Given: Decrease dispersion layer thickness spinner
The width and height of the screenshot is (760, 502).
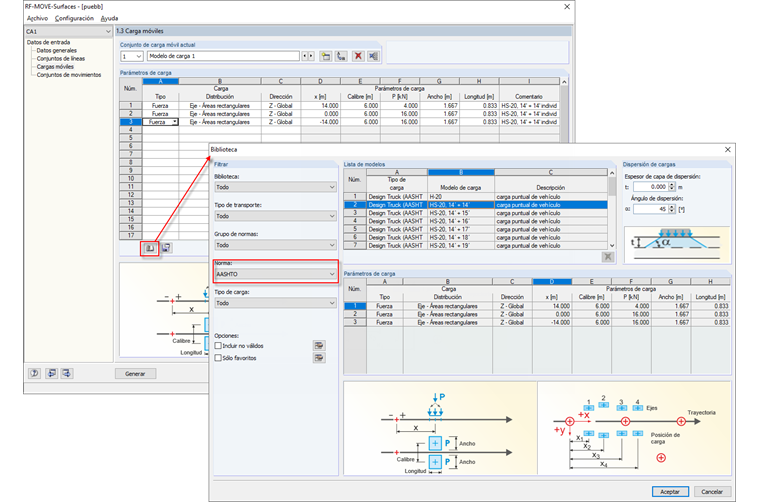Looking at the screenshot, I should tap(672, 189).
